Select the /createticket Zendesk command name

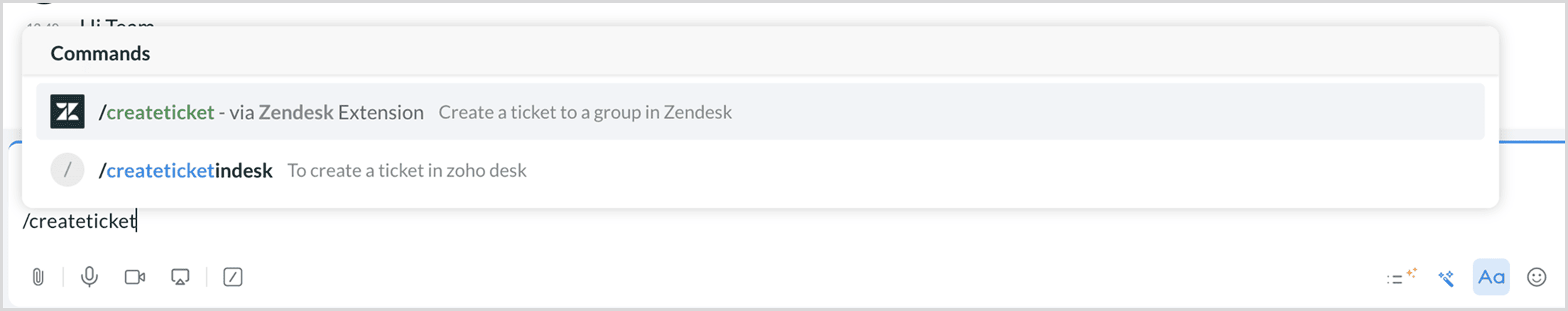click(157, 112)
